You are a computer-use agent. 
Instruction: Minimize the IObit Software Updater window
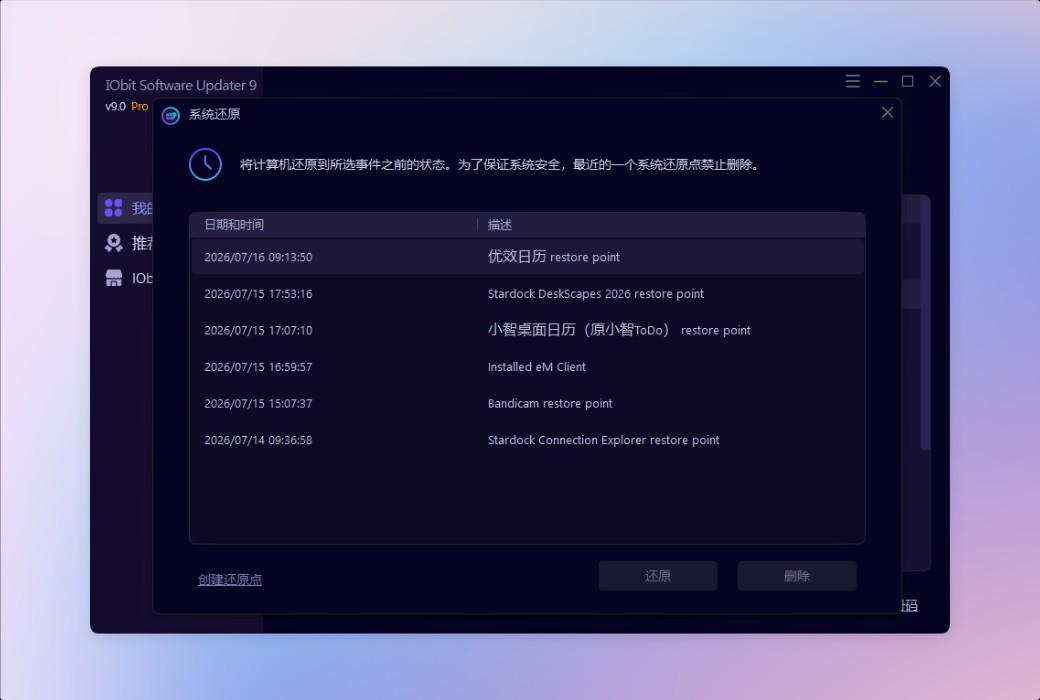(881, 81)
